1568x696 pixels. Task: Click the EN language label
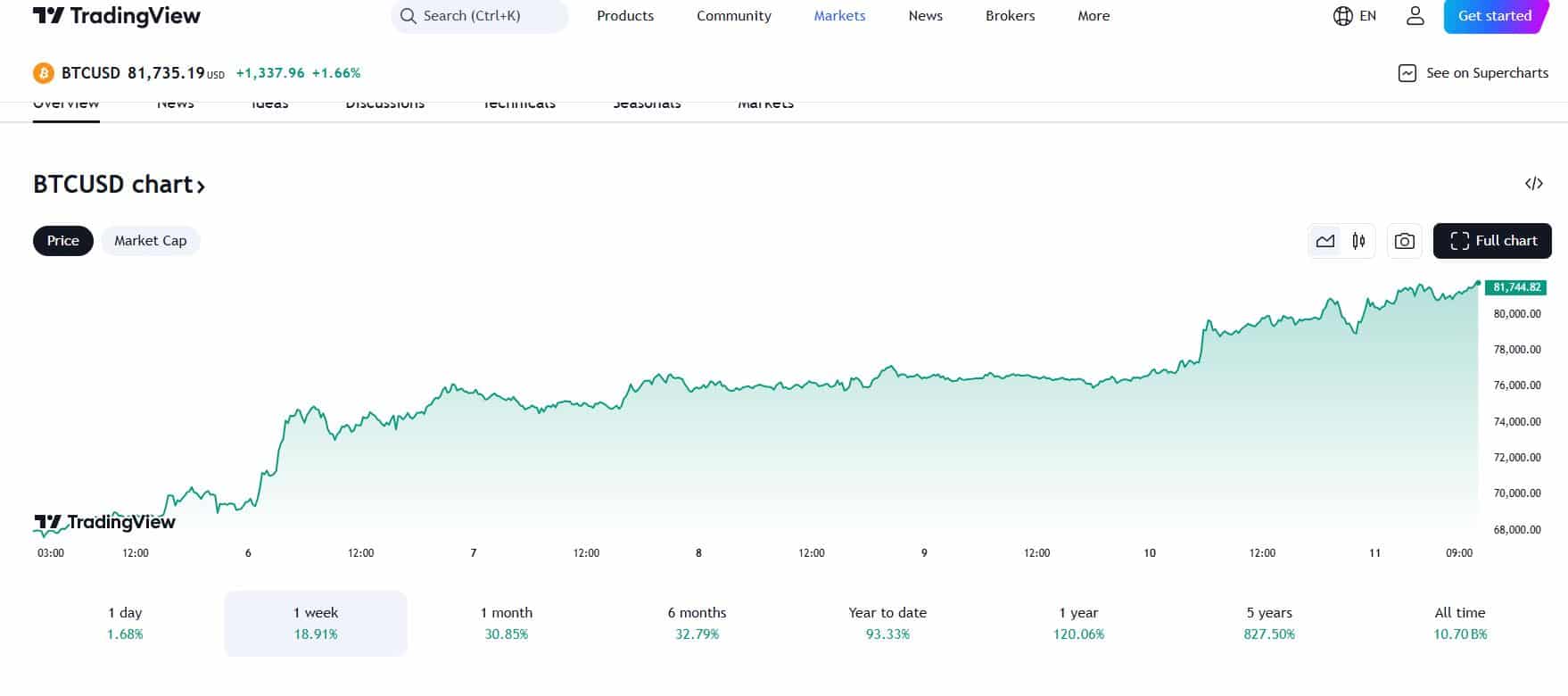coord(1367,16)
